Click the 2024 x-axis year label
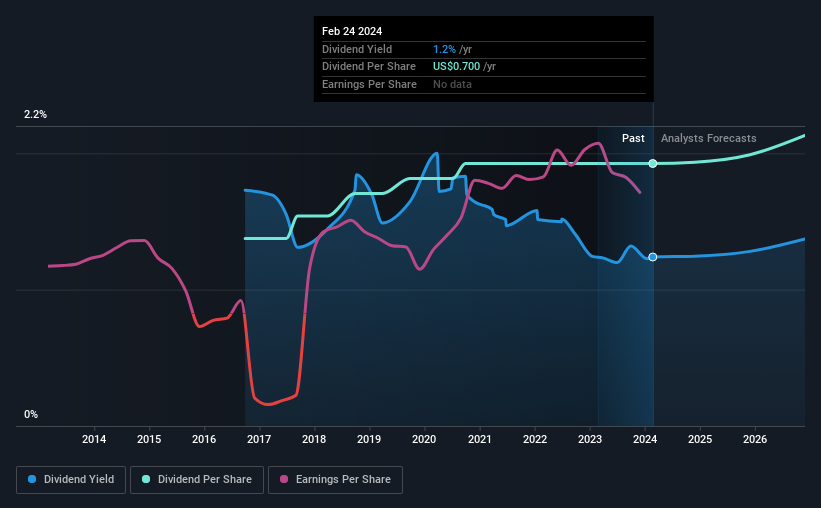 [645, 439]
